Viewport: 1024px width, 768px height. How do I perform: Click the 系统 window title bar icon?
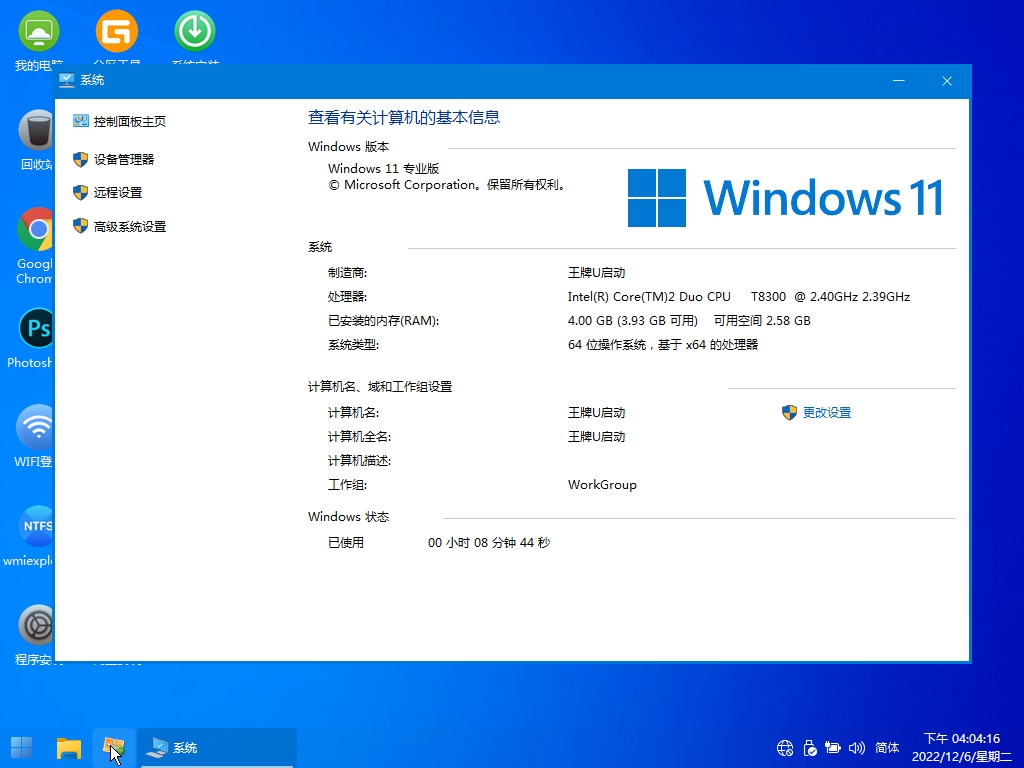click(x=67, y=80)
